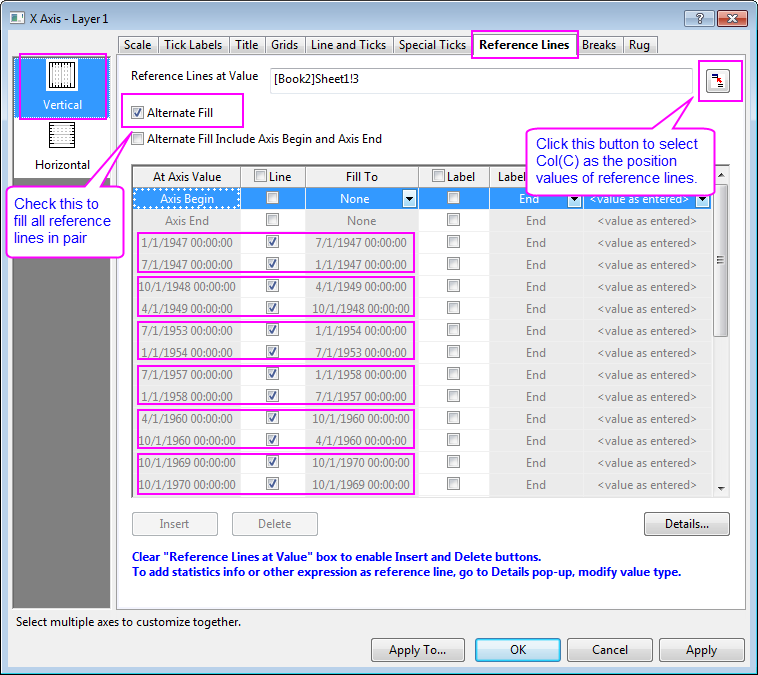Open the Fill To dropdown for Axis Begin
Screen dimensions: 758x675
pos(409,199)
